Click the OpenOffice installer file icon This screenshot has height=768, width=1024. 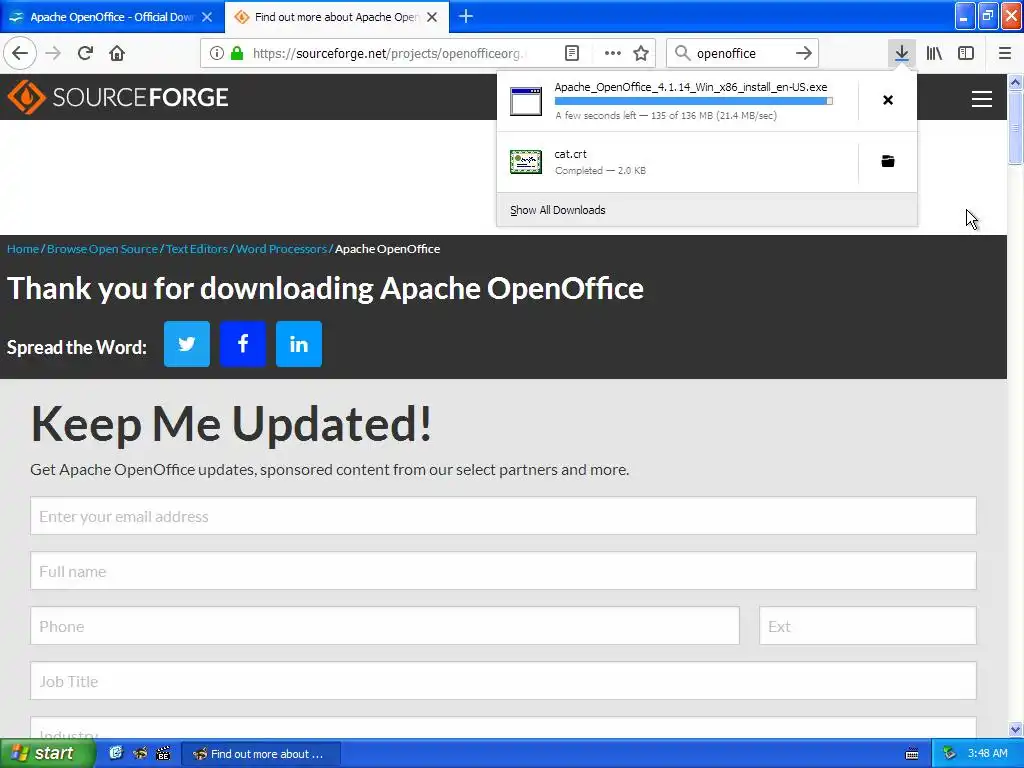tap(526, 101)
